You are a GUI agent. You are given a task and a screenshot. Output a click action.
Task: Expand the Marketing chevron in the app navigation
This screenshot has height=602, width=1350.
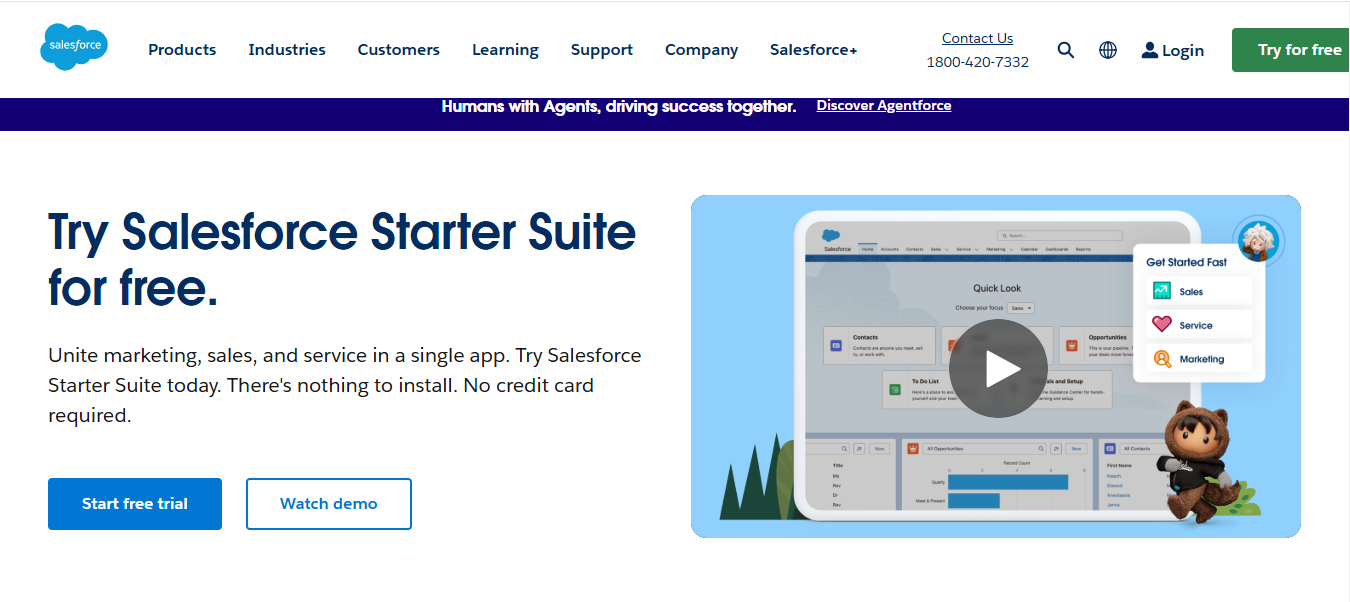coord(1011,247)
